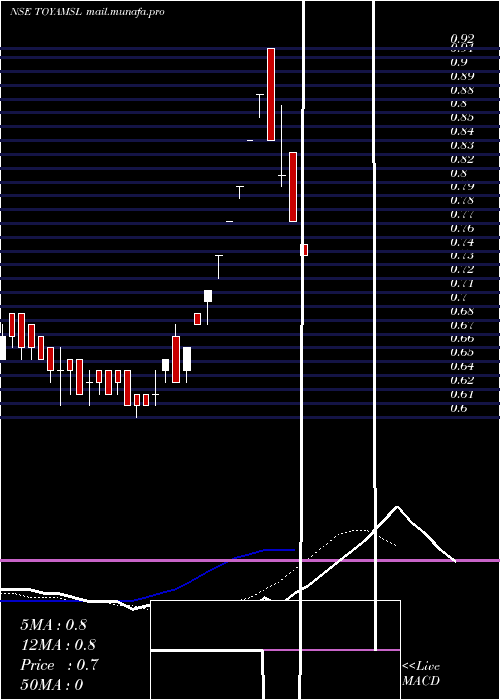Click the <<Live label
500x700 pixels.
pos(421,667)
